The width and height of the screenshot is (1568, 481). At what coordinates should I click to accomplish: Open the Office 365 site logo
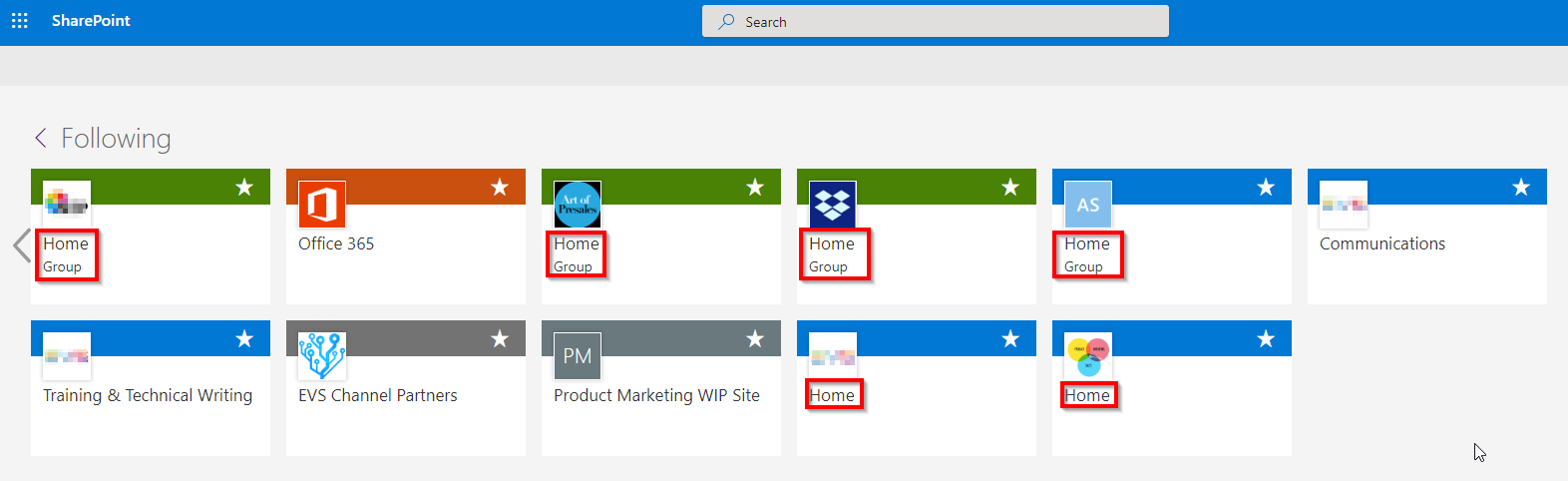322,205
